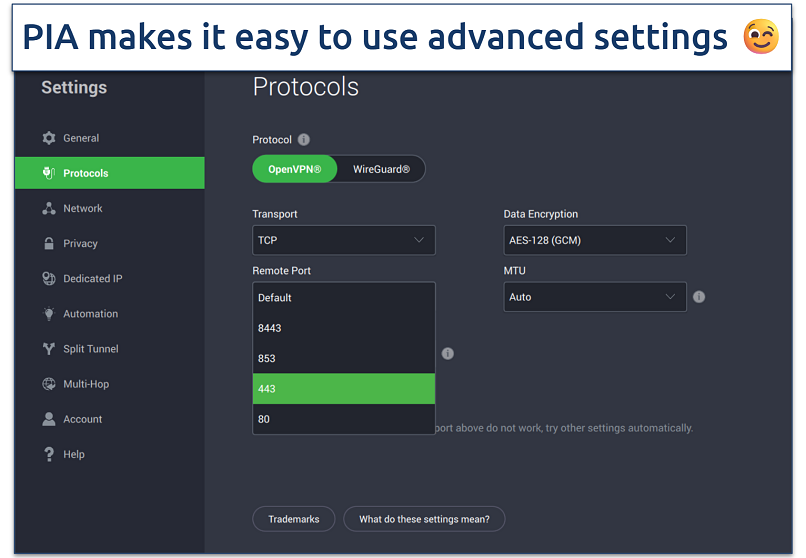Select the Default remote port option
806x558 pixels.
[x=343, y=298]
